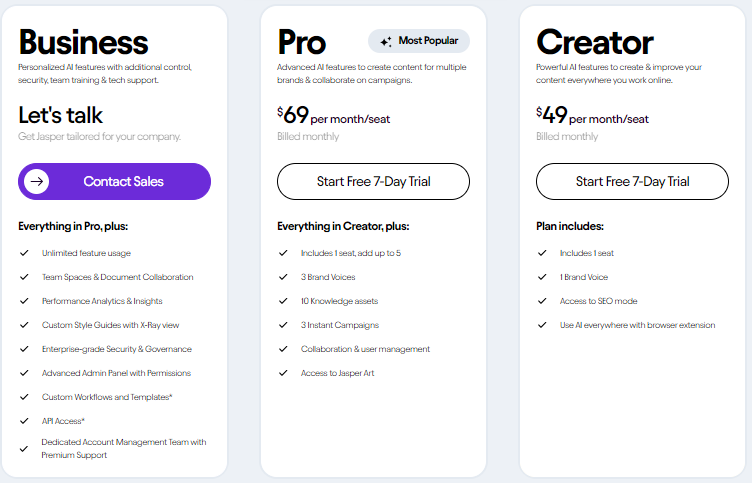The height and width of the screenshot is (483, 752).
Task: Start the Pro plan free 7-day trial
Action: pos(373,181)
